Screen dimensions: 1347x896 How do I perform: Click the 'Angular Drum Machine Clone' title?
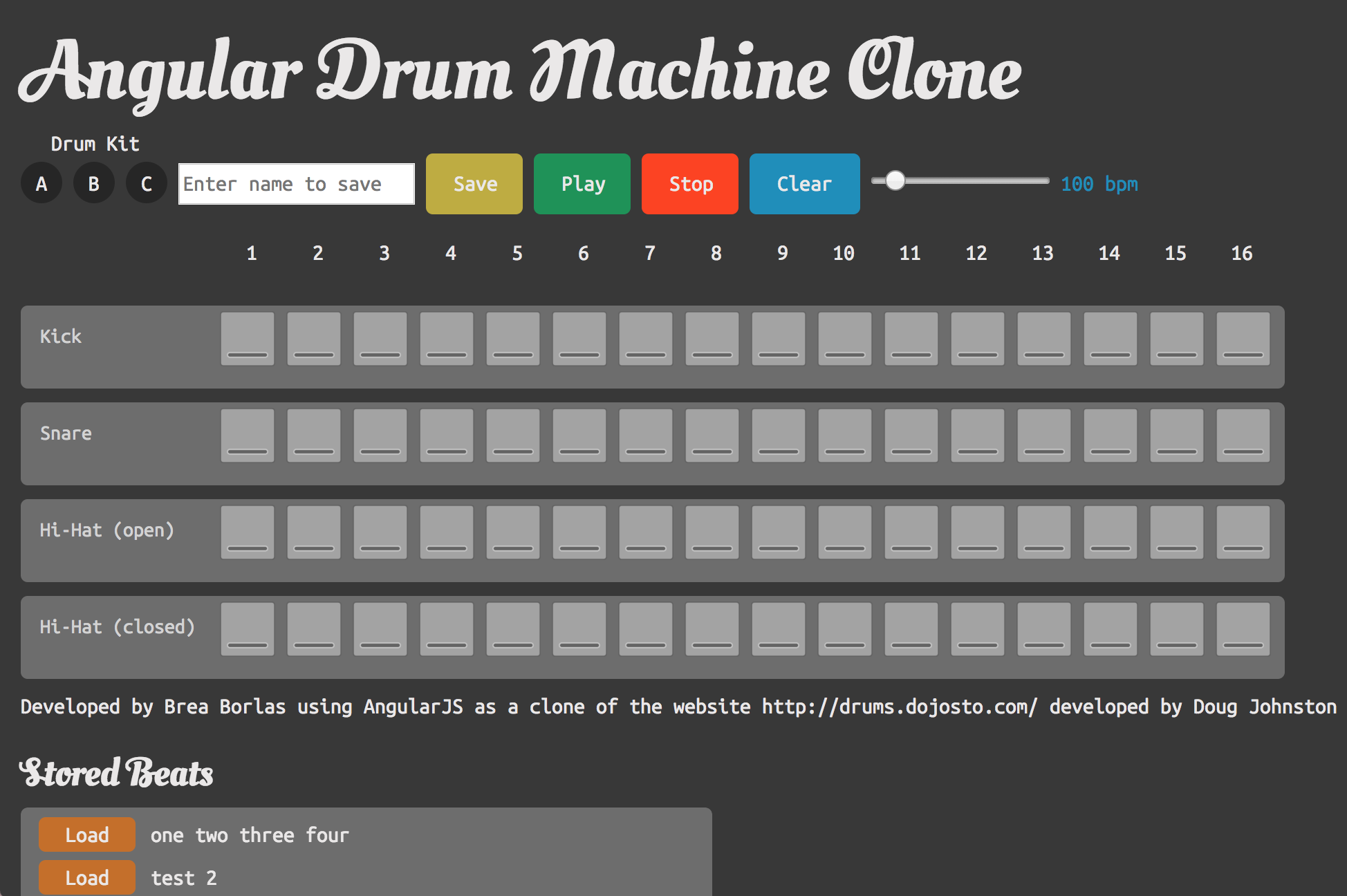click(x=520, y=75)
